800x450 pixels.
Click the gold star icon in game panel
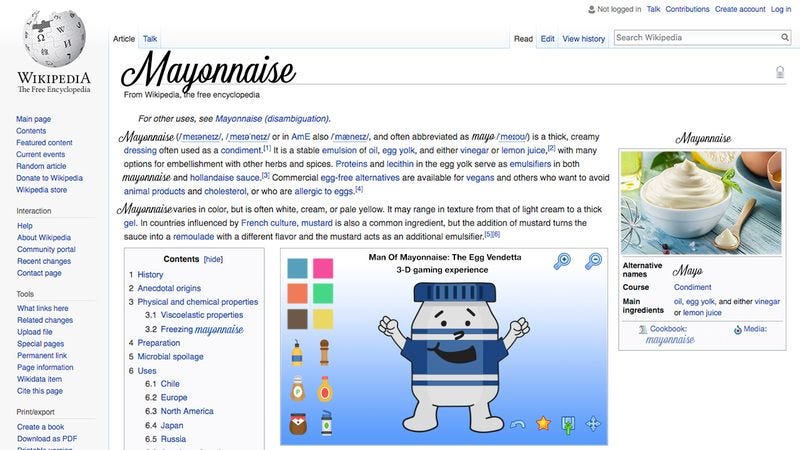(x=543, y=423)
